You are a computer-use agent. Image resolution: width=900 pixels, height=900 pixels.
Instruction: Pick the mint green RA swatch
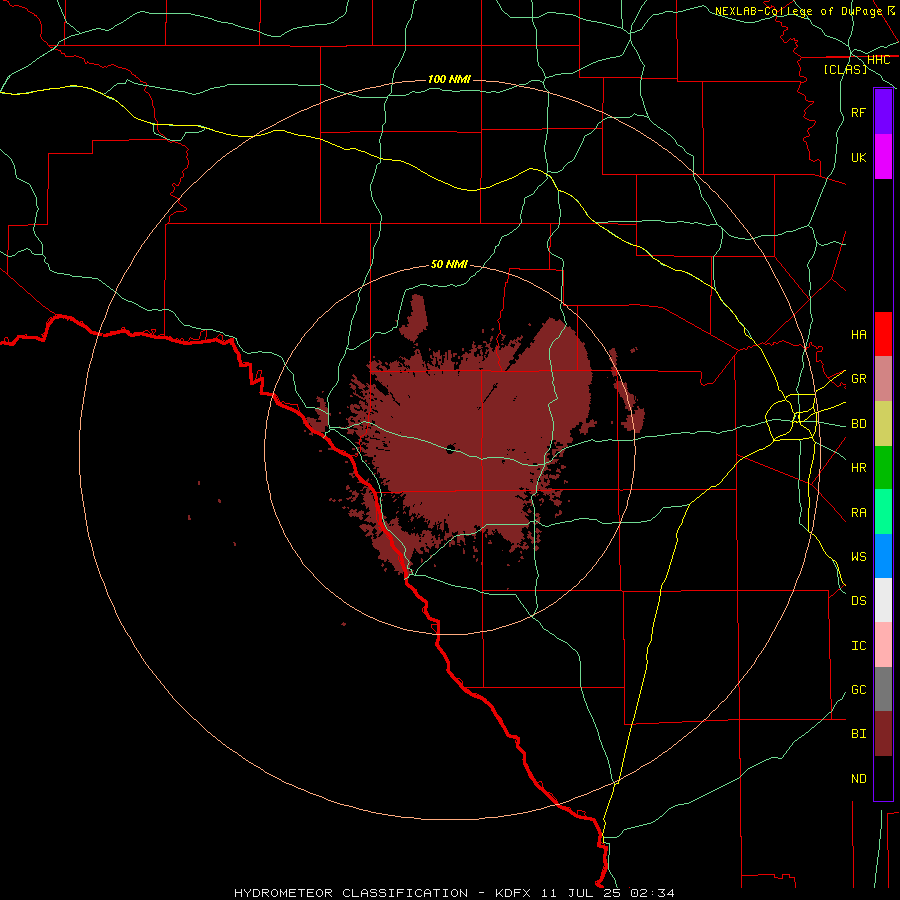coord(883,512)
